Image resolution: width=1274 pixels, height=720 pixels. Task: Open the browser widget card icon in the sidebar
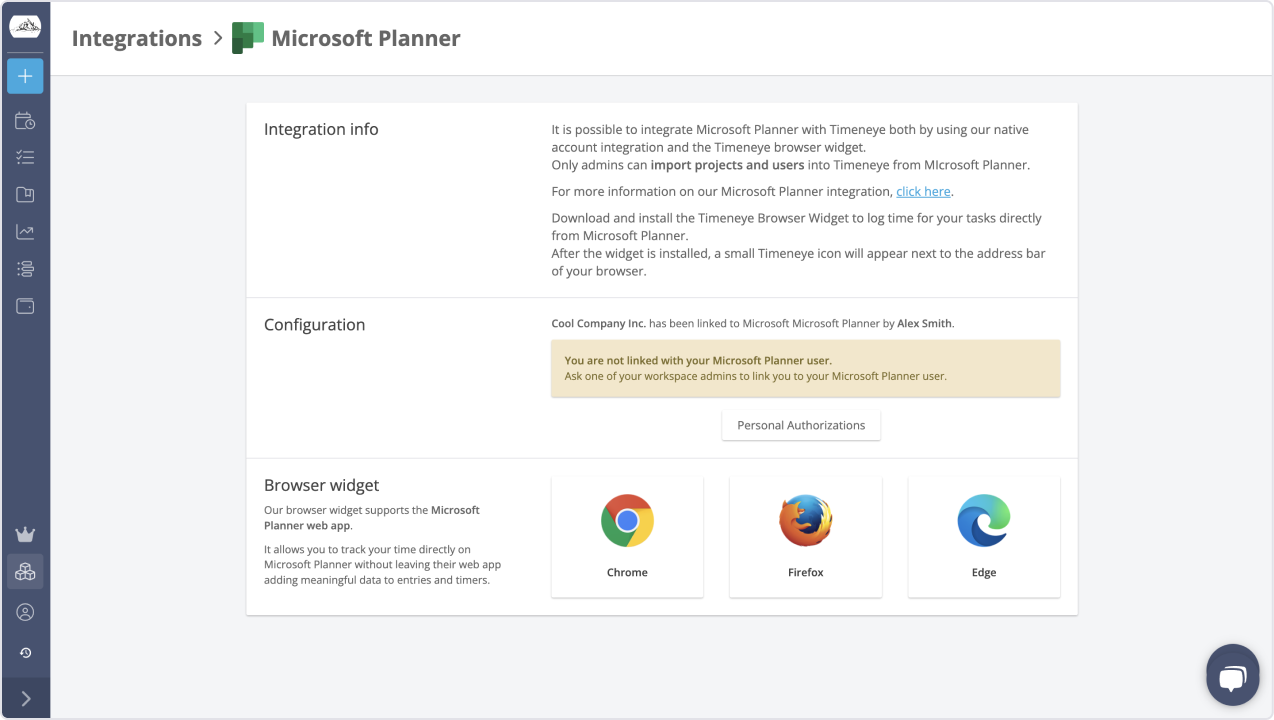[x=24, y=306]
